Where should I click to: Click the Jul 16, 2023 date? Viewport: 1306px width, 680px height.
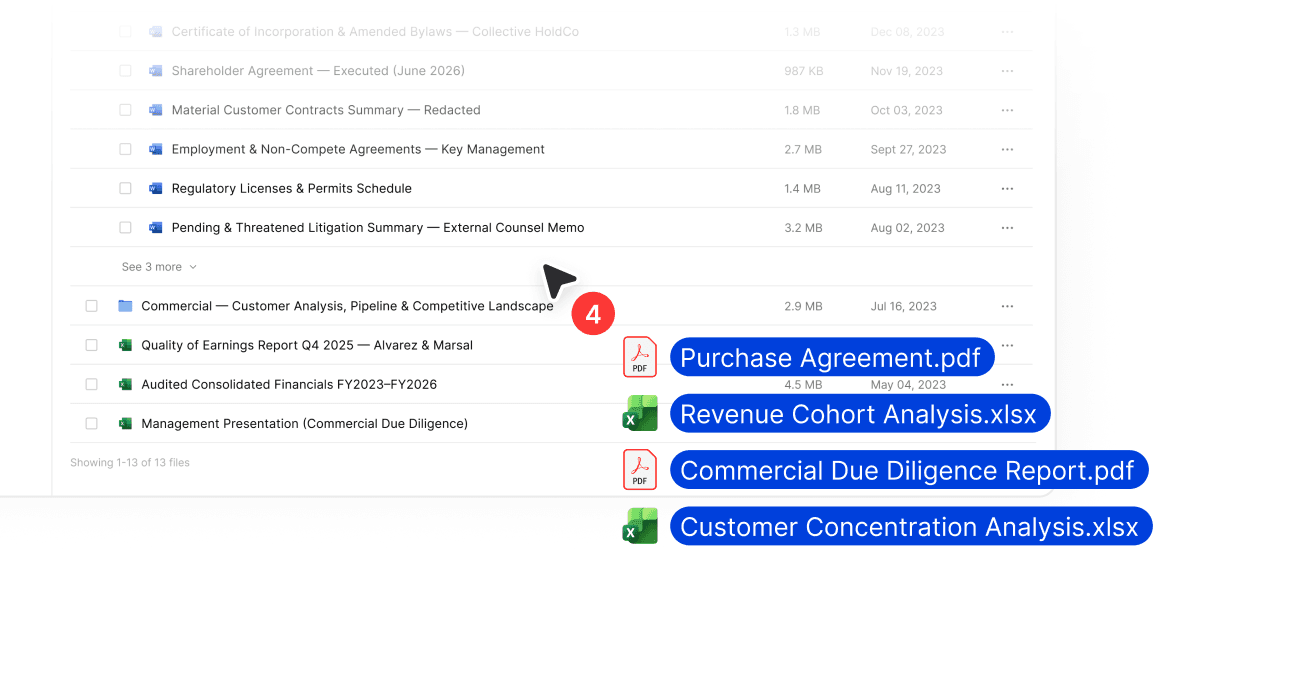903,306
